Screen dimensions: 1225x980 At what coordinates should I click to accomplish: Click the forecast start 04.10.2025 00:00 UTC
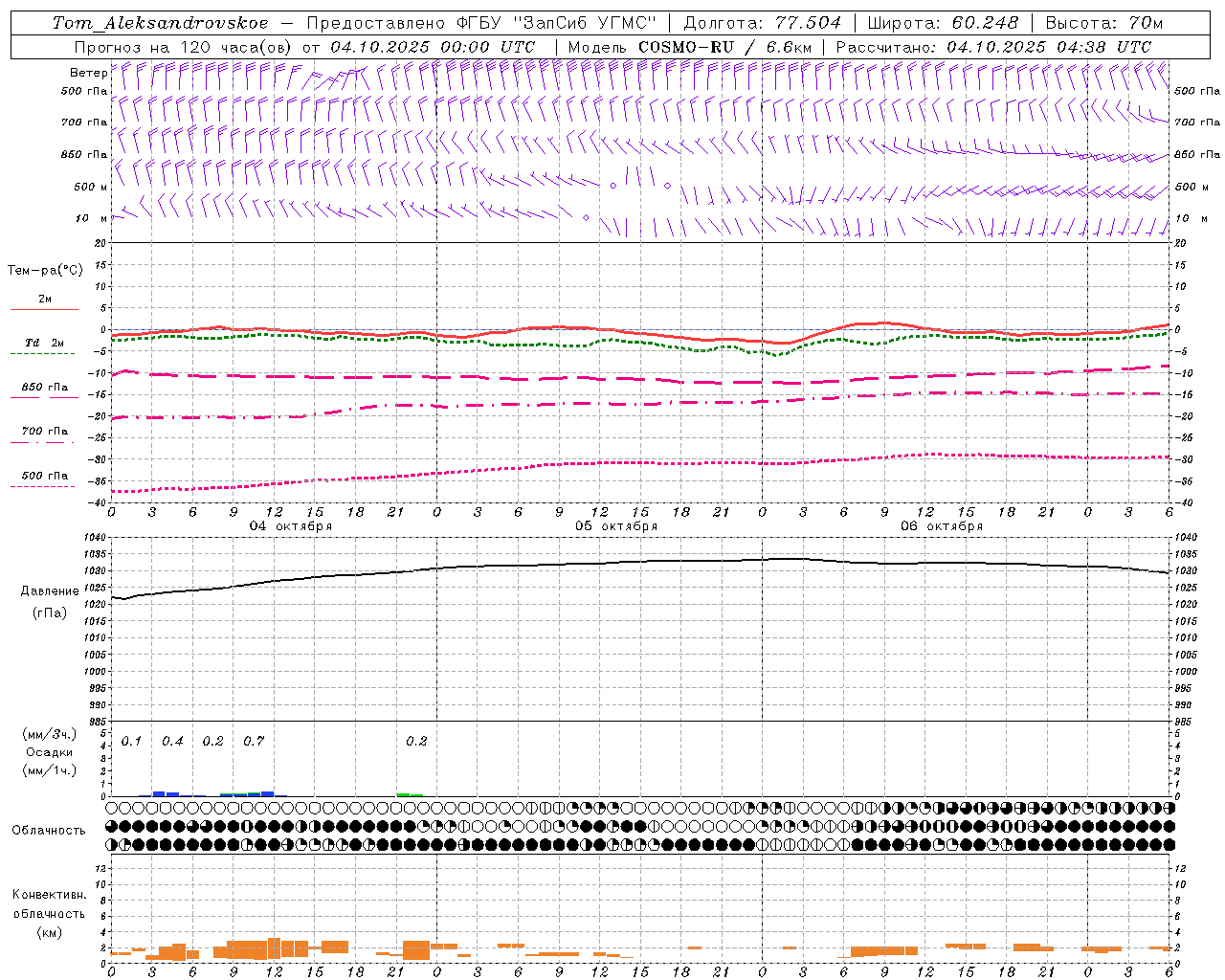[433, 47]
